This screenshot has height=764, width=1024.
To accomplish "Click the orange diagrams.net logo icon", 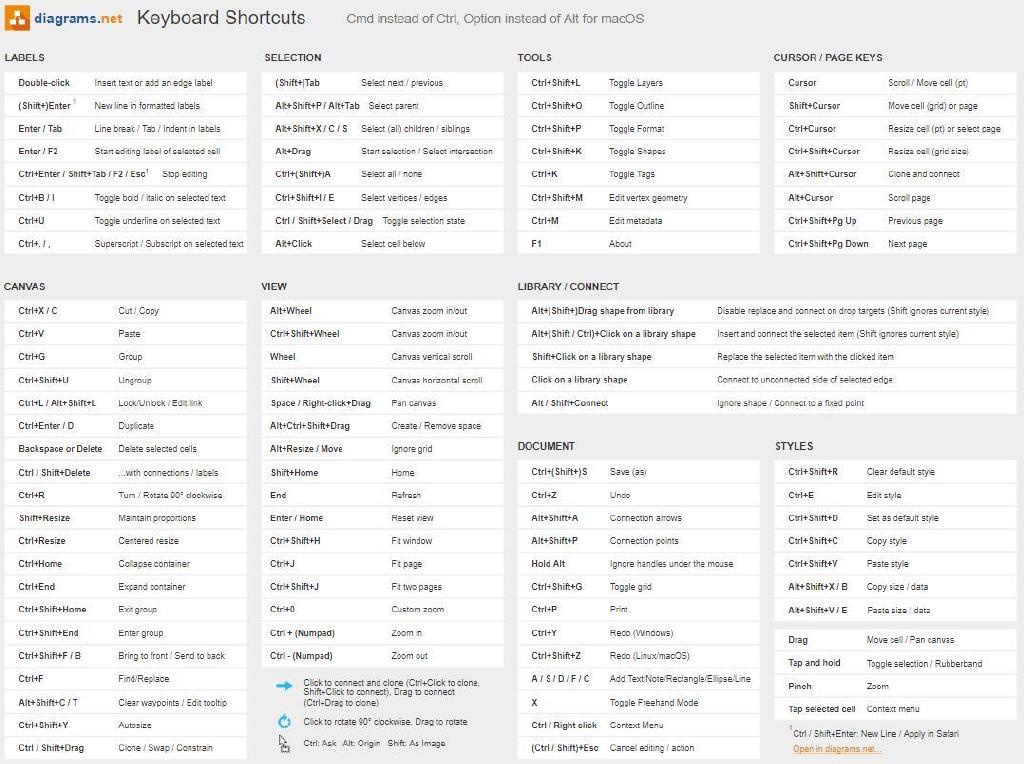I will pyautogui.click(x=17, y=18).
